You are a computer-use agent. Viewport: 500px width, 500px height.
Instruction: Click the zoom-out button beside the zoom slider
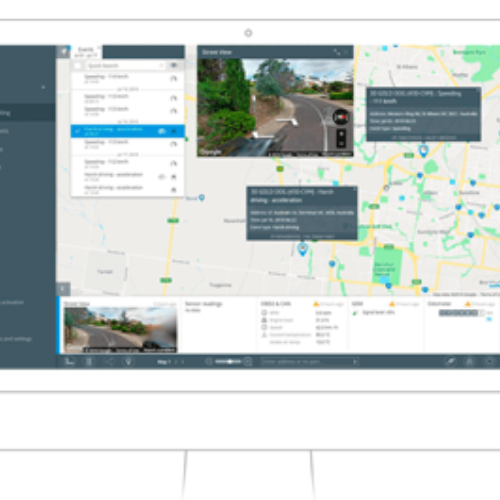pyautogui.click(x=209, y=361)
